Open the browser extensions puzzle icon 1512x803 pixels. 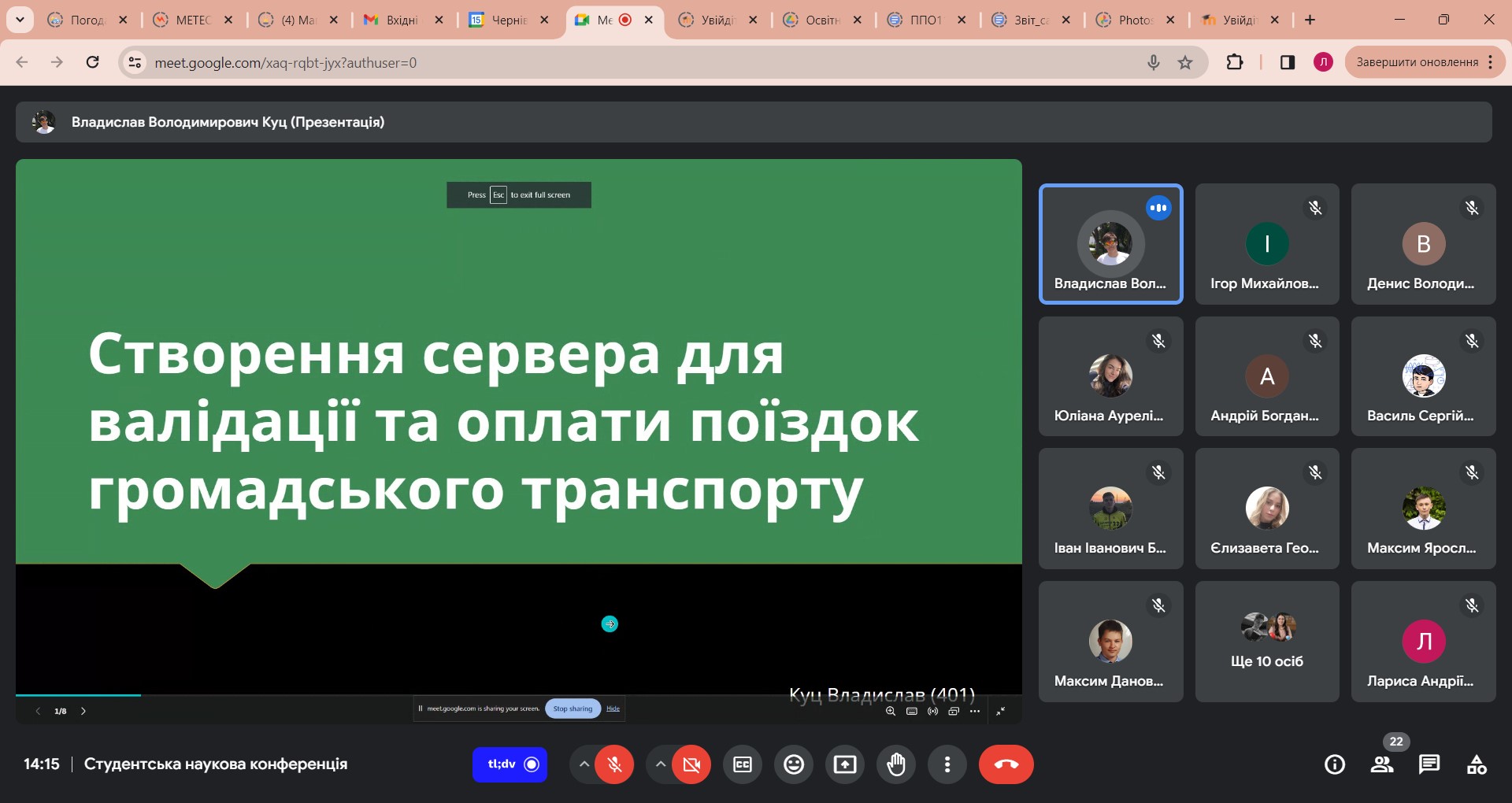point(1235,62)
